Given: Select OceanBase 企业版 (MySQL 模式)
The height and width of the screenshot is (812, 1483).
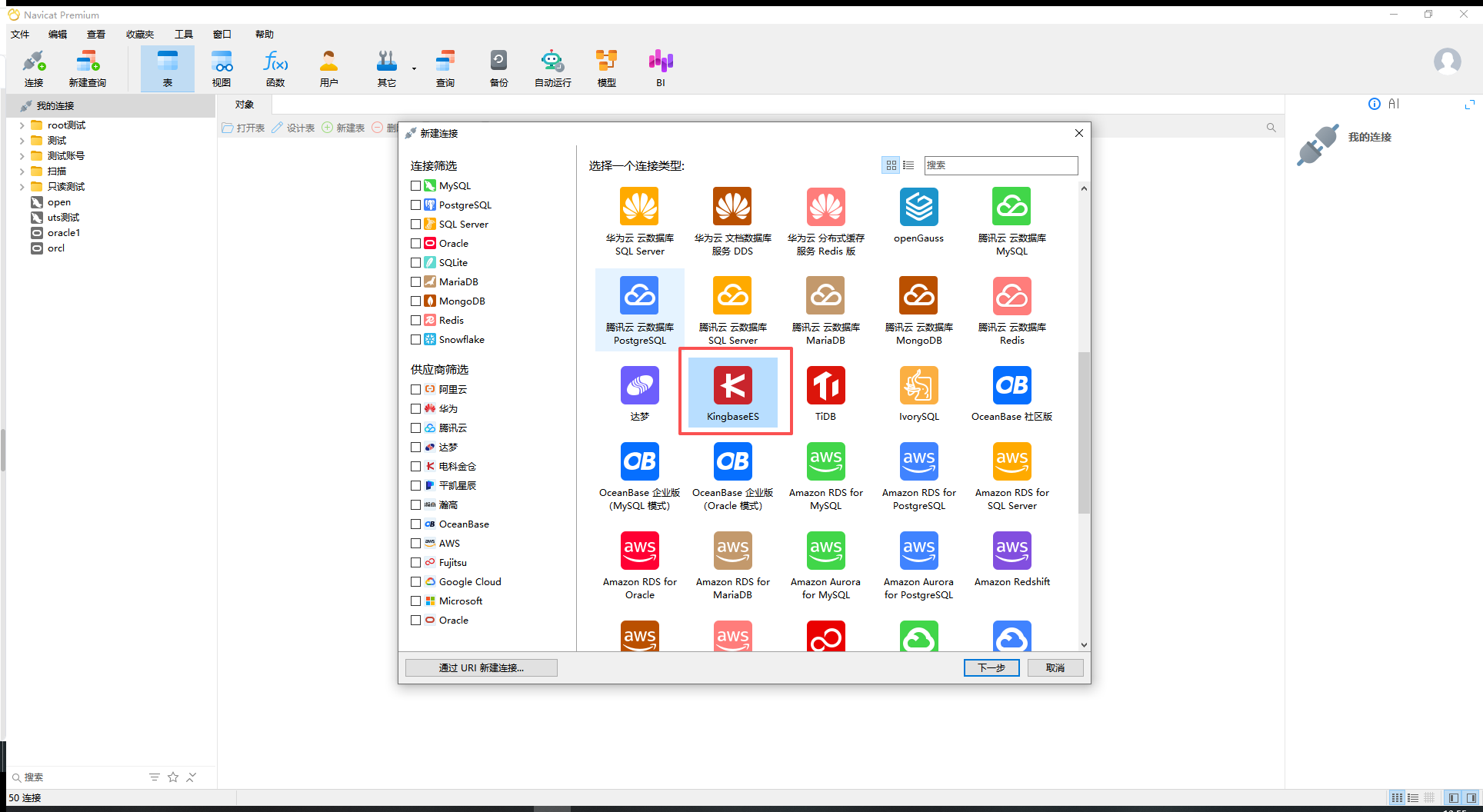Looking at the screenshot, I should [639, 476].
